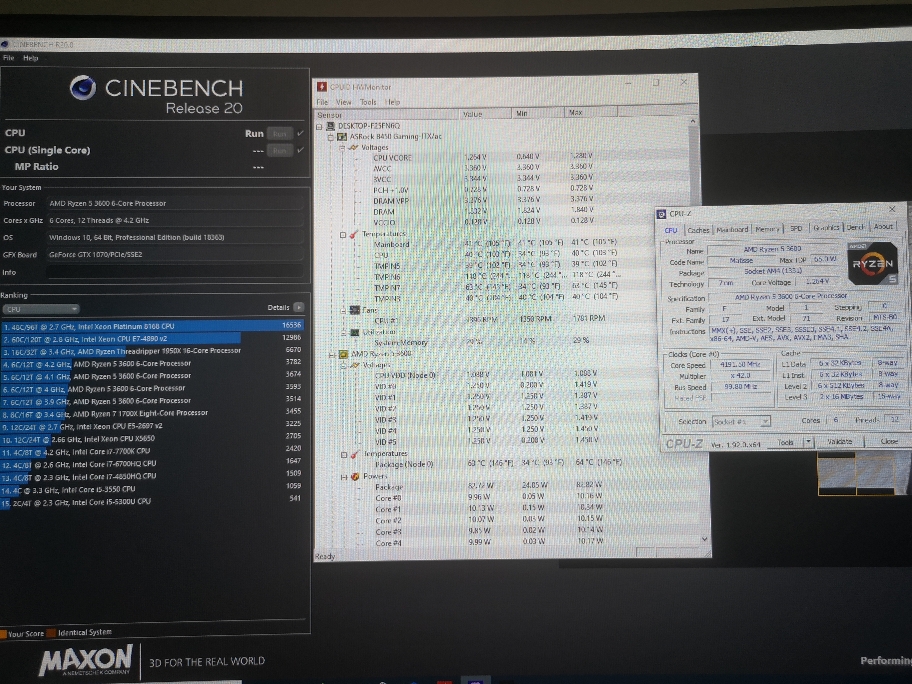Switch to the Bench tab in CPU-Z

coord(854,227)
